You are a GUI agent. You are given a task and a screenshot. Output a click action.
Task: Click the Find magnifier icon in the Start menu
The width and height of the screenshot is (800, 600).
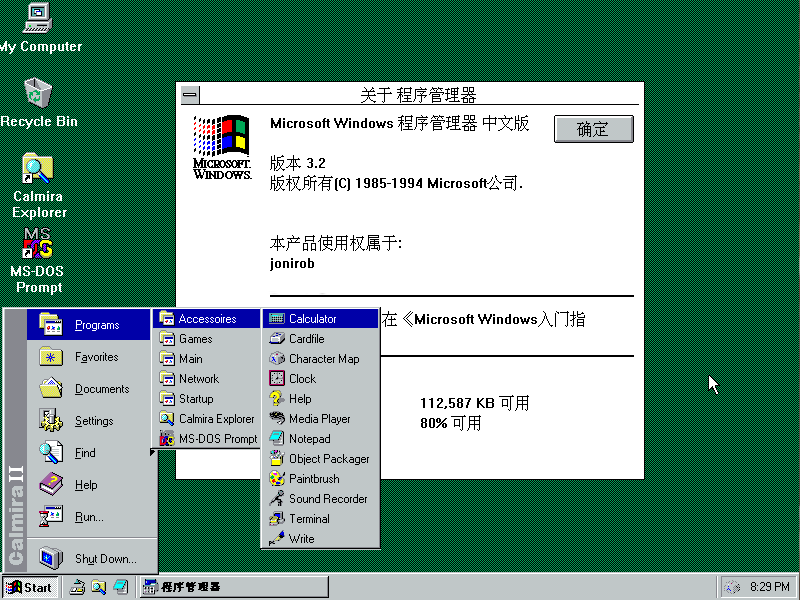click(51, 453)
